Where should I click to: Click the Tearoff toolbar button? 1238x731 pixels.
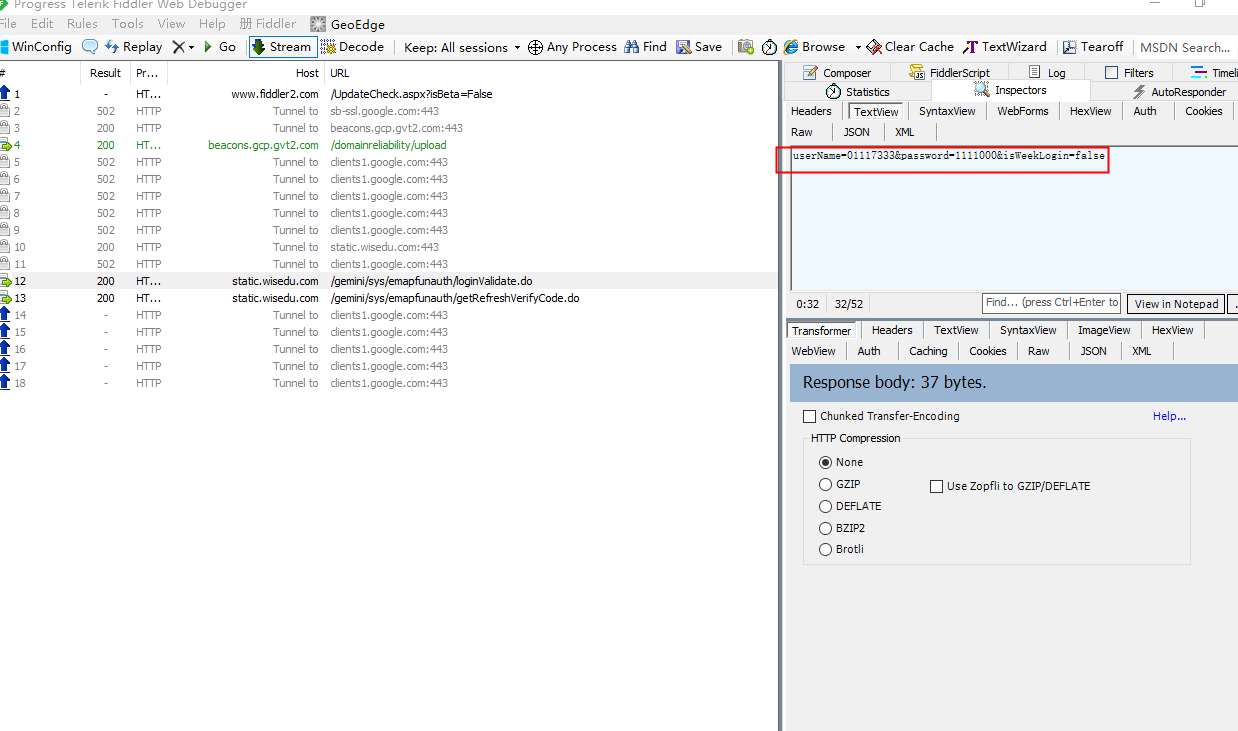pos(1093,47)
